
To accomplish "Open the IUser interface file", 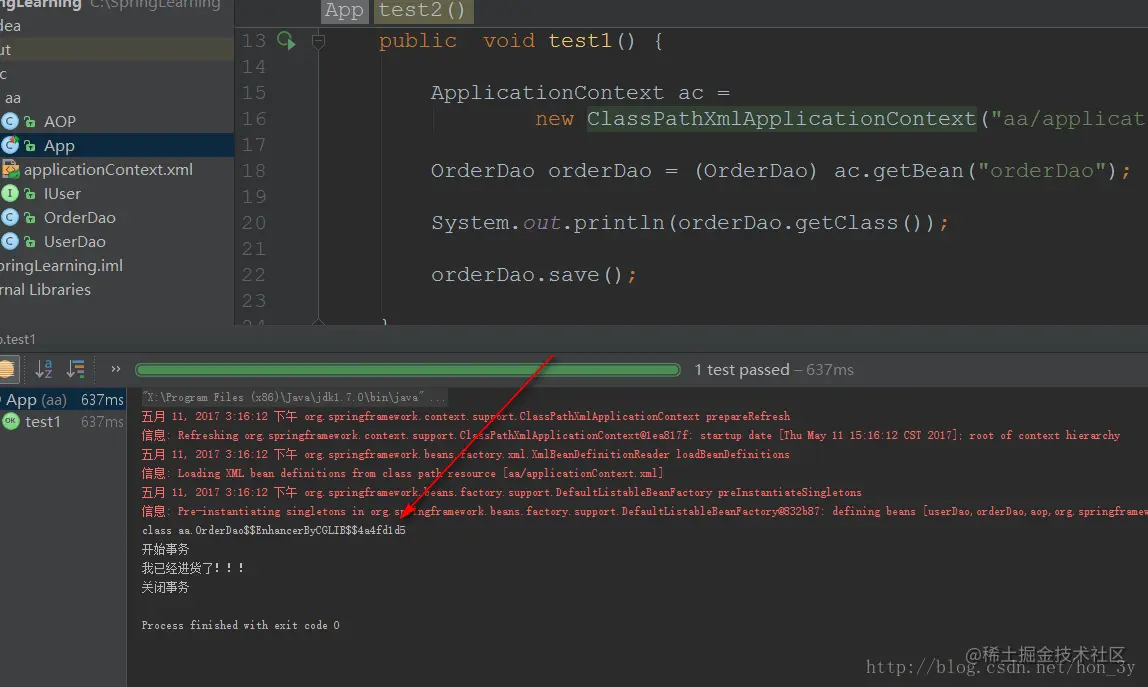I will pyautogui.click(x=62, y=194).
